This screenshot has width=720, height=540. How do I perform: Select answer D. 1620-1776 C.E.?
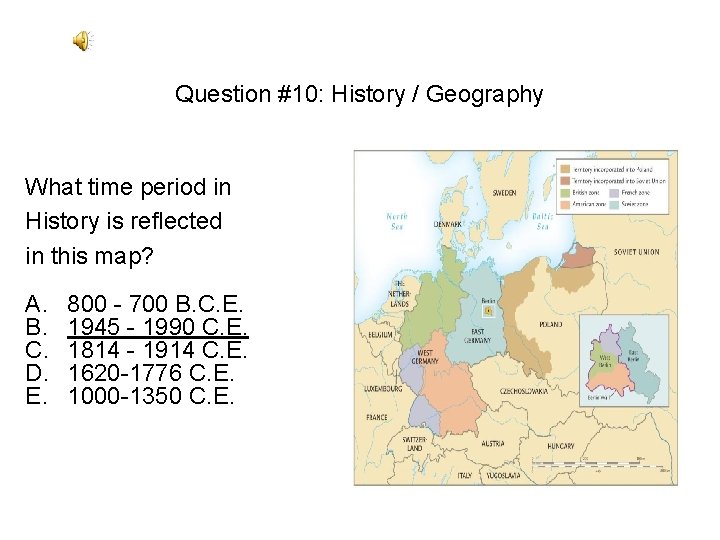tap(130, 372)
